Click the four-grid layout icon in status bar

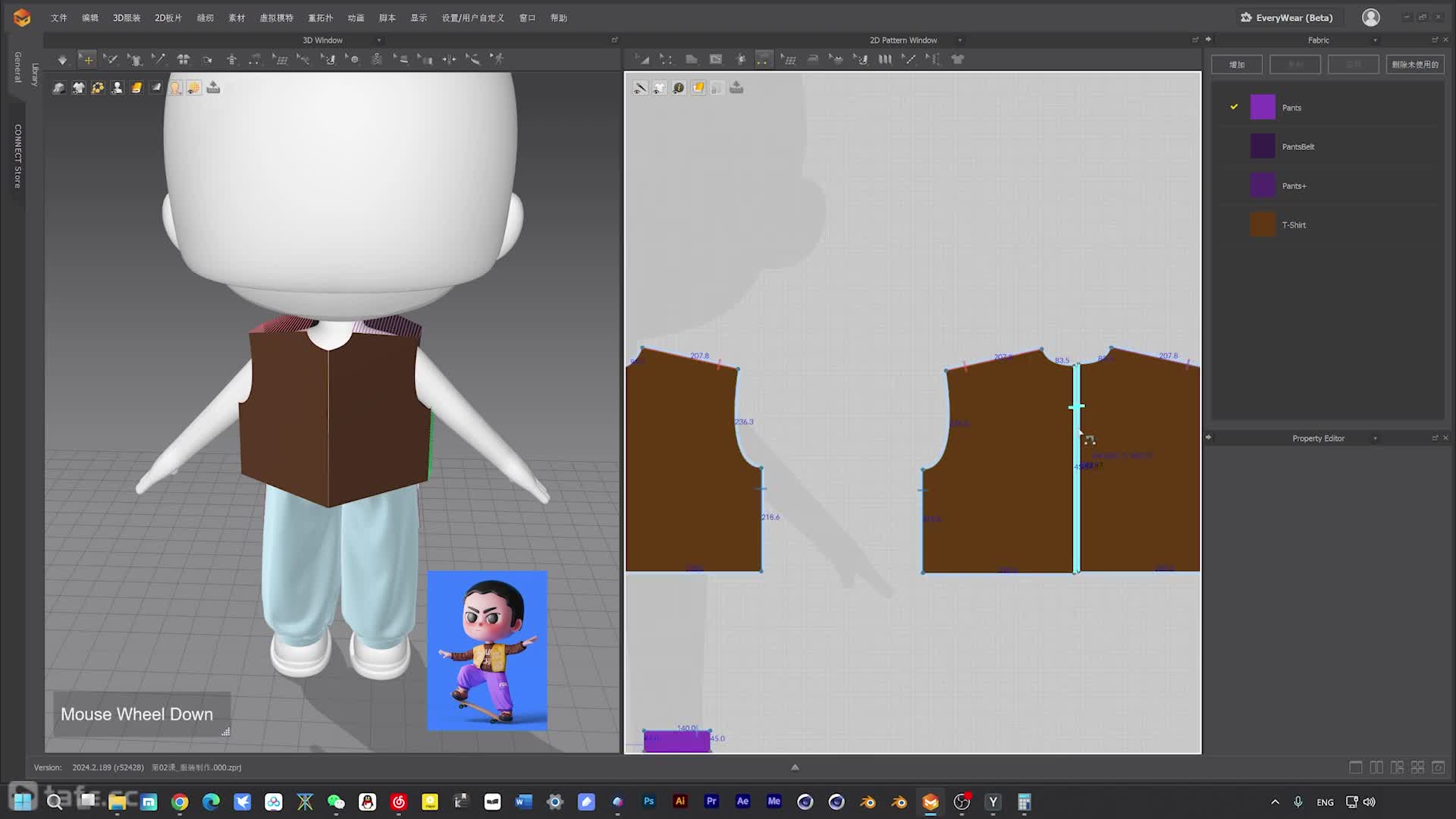(x=1417, y=767)
